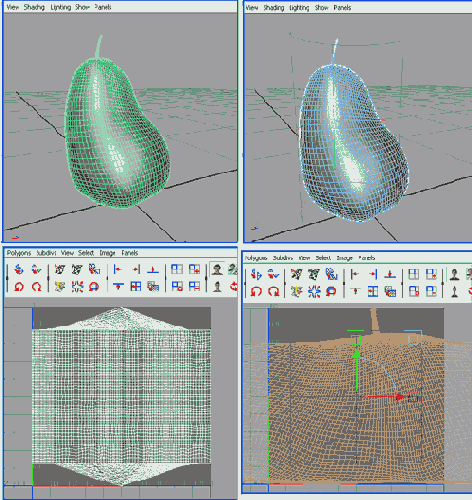Click Split UVs icon in orange-textured UV editor
472x500 pixels.
point(296,292)
